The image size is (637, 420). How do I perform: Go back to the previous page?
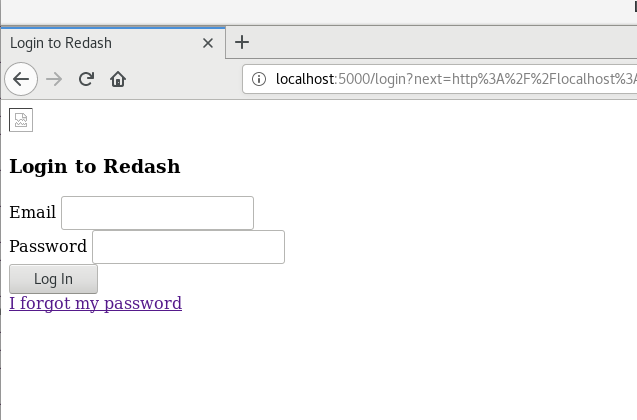[21, 79]
